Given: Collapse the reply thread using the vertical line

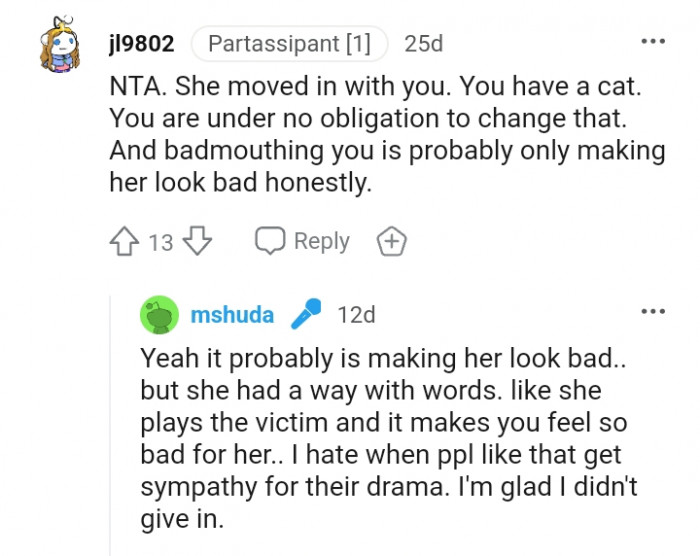Looking at the screenshot, I should pyautogui.click(x=110, y=450).
